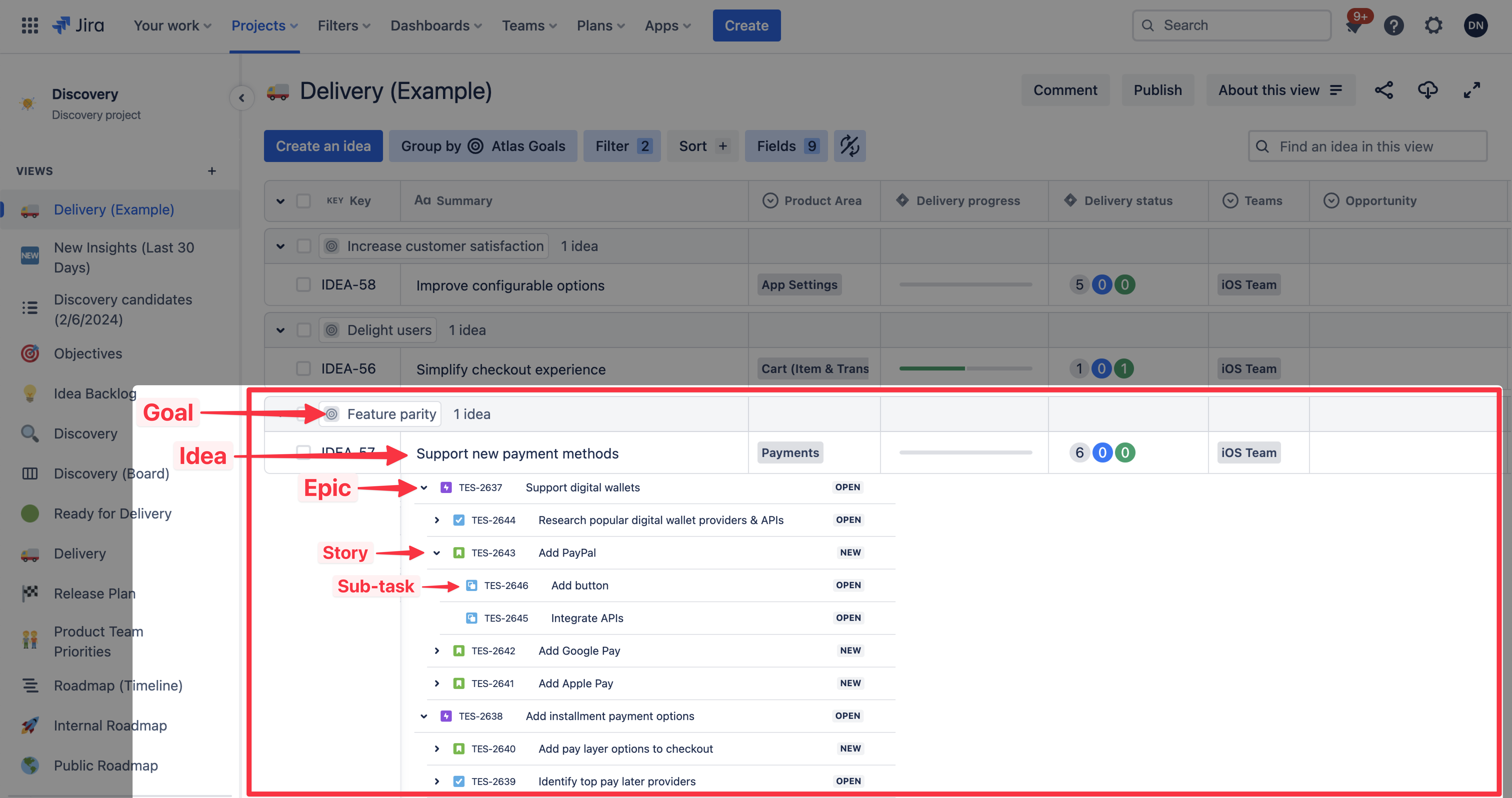Collapse the sidebar with the chevron button
The width and height of the screenshot is (1512, 798).
point(242,98)
